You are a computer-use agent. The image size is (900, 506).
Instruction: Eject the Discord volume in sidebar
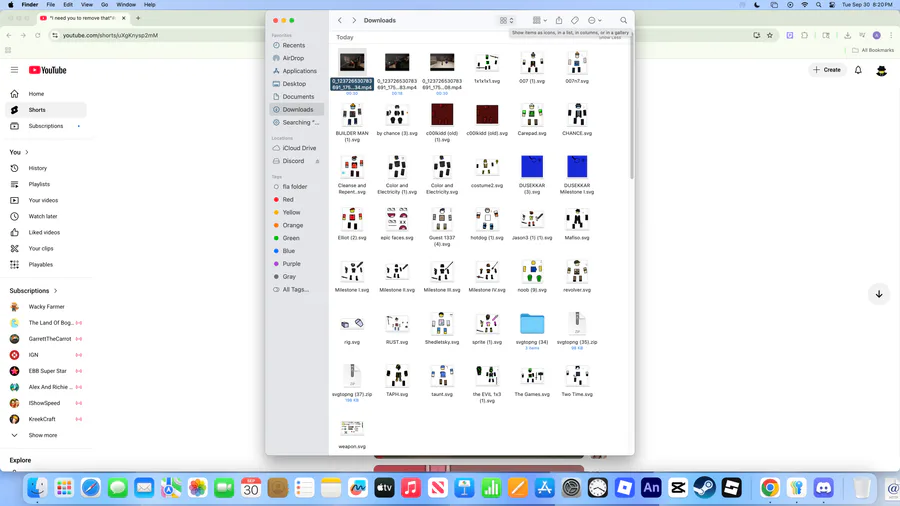317,161
